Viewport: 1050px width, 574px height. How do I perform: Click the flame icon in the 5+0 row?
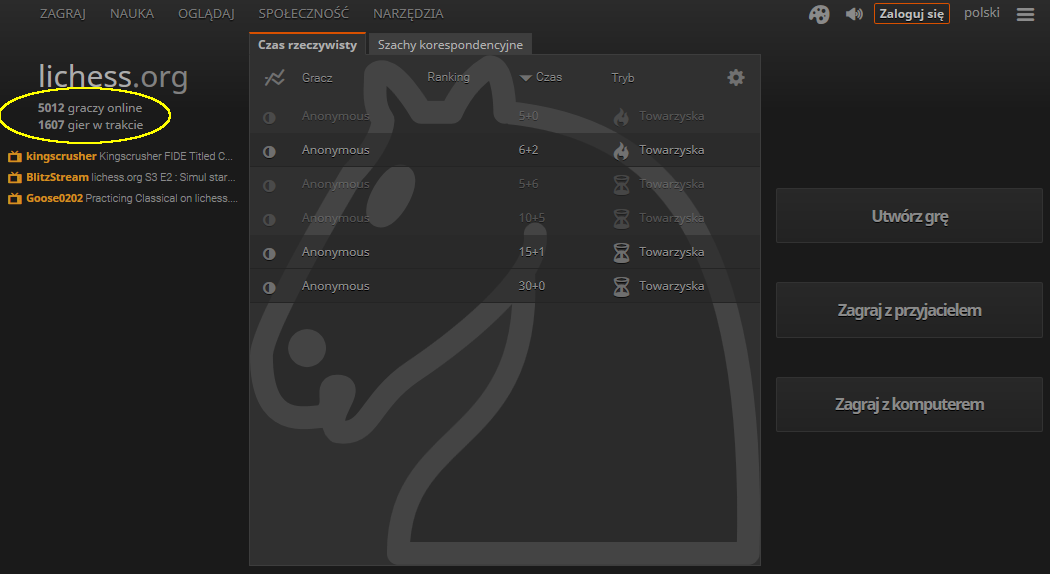pos(621,117)
